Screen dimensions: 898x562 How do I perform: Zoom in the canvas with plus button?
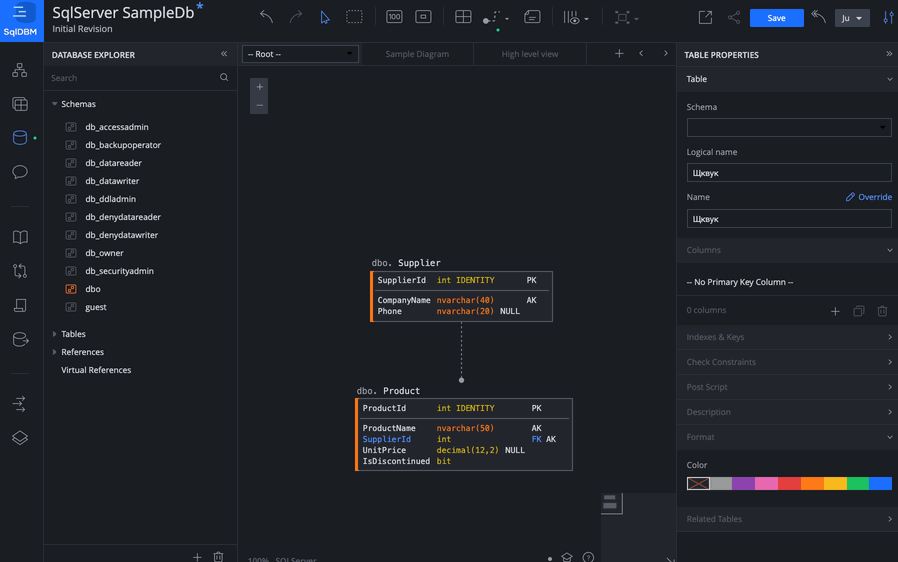(259, 87)
